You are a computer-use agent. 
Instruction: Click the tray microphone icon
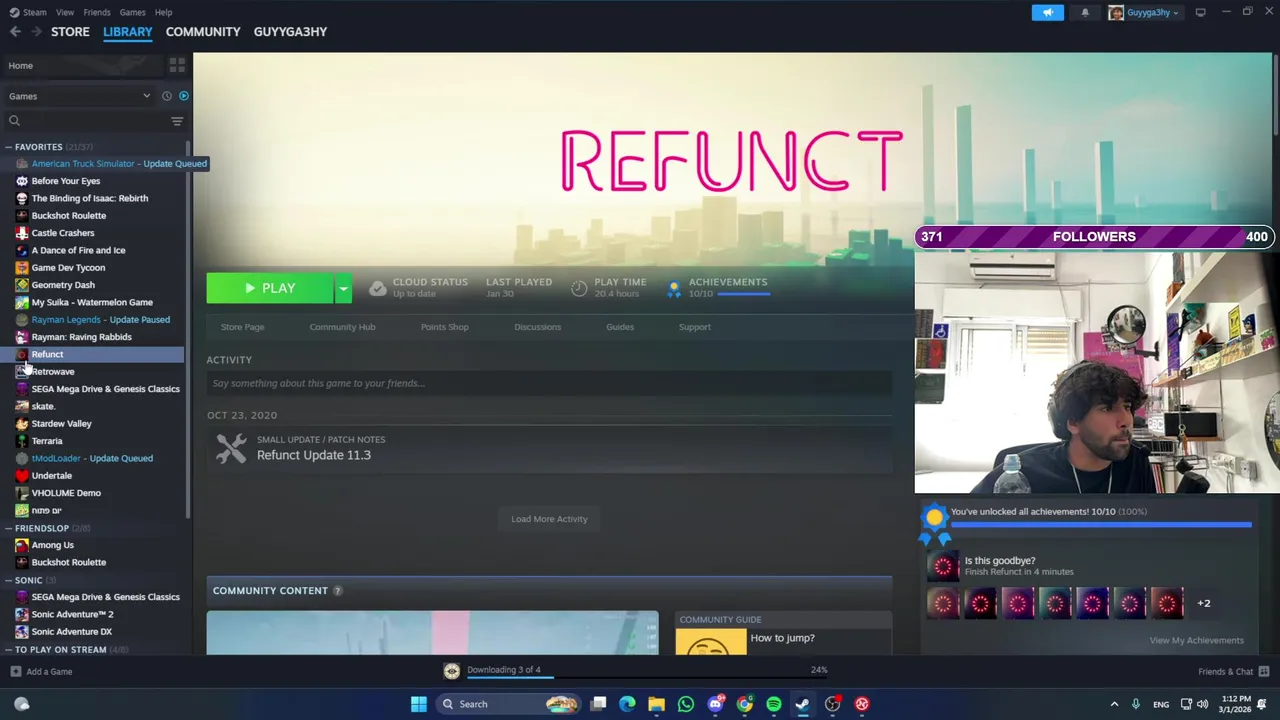1135,704
